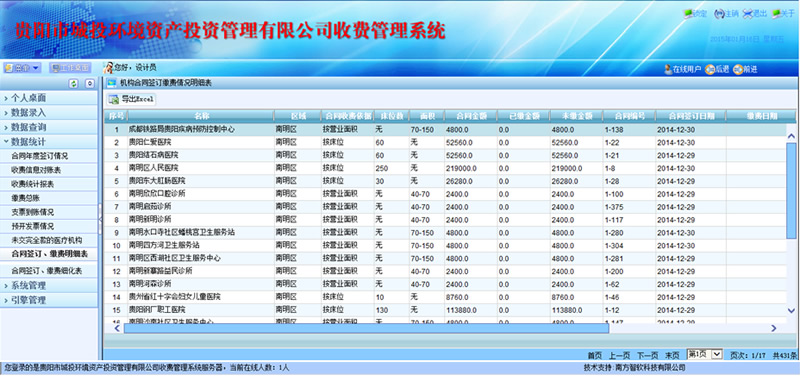Open the 第1页 page selector dropdown
The width and height of the screenshot is (800, 376).
(705, 354)
